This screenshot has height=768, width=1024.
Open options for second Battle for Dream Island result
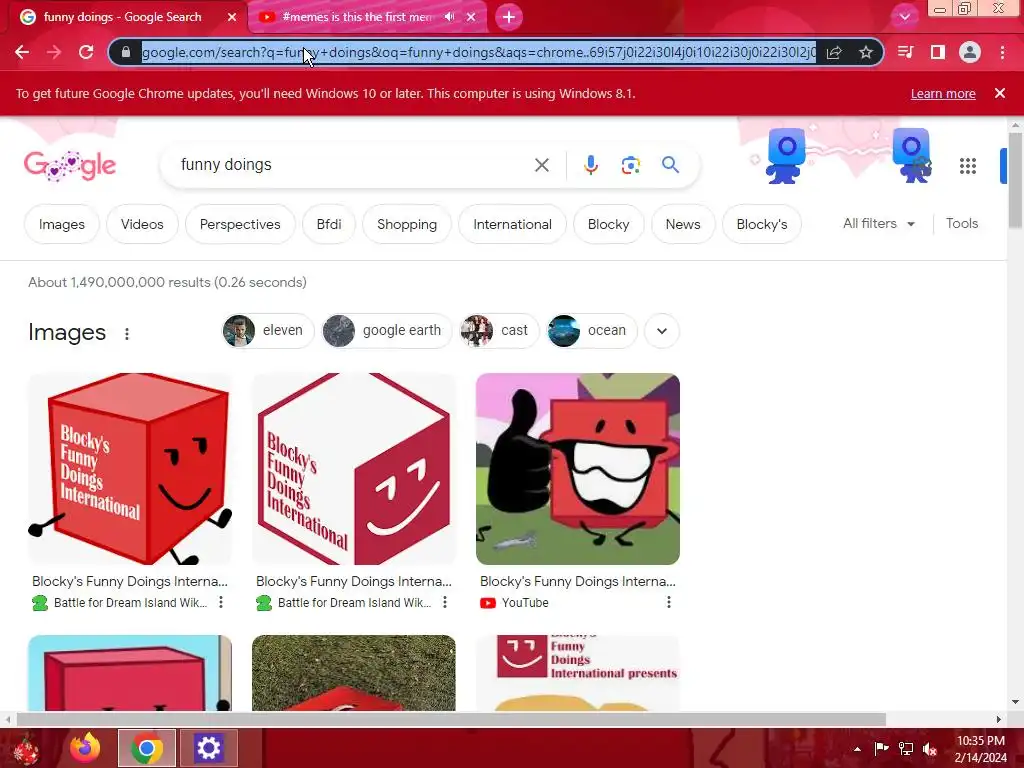tap(445, 602)
